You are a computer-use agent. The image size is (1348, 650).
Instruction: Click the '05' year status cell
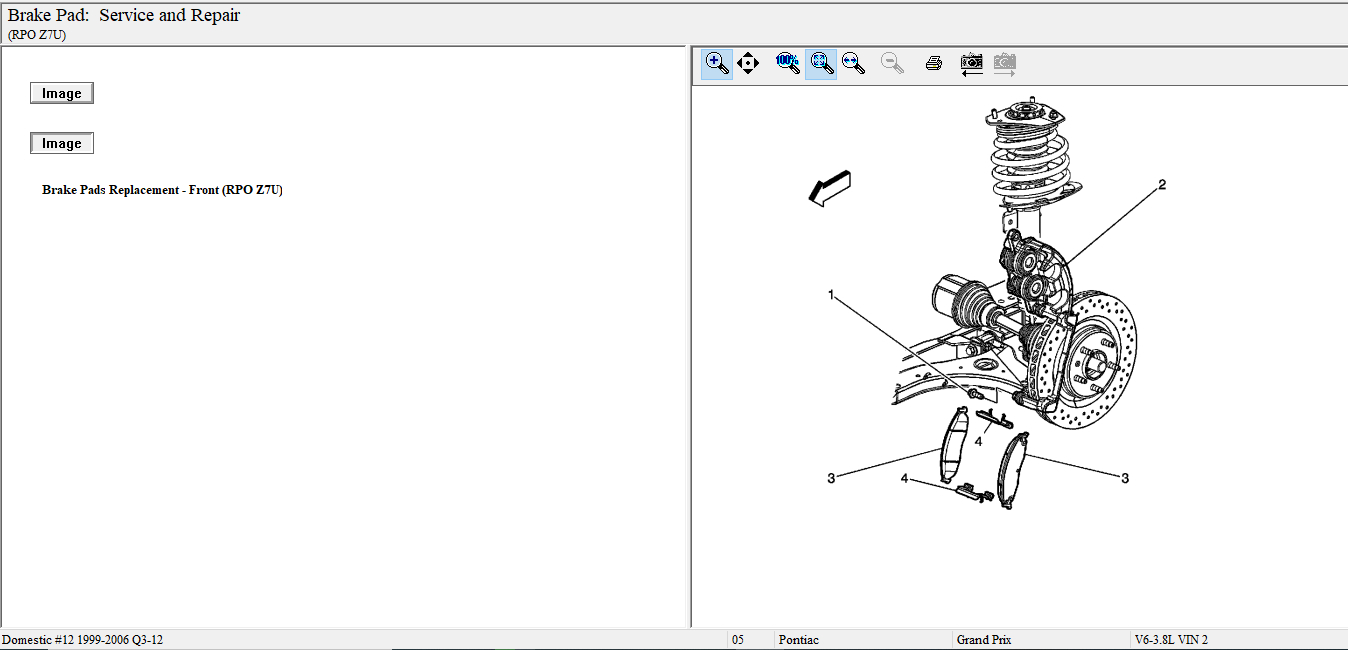tap(738, 640)
